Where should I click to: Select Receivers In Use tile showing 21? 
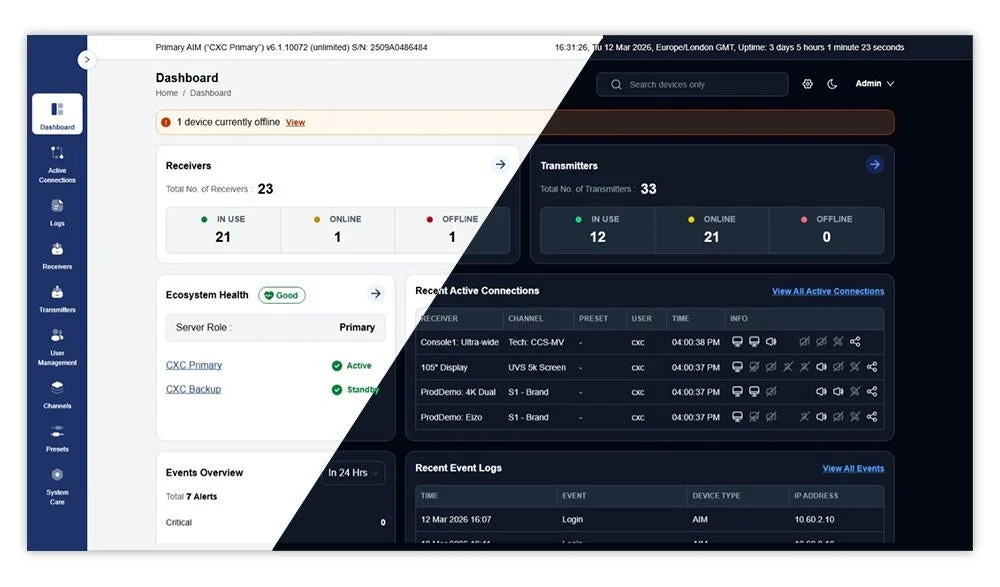point(223,230)
